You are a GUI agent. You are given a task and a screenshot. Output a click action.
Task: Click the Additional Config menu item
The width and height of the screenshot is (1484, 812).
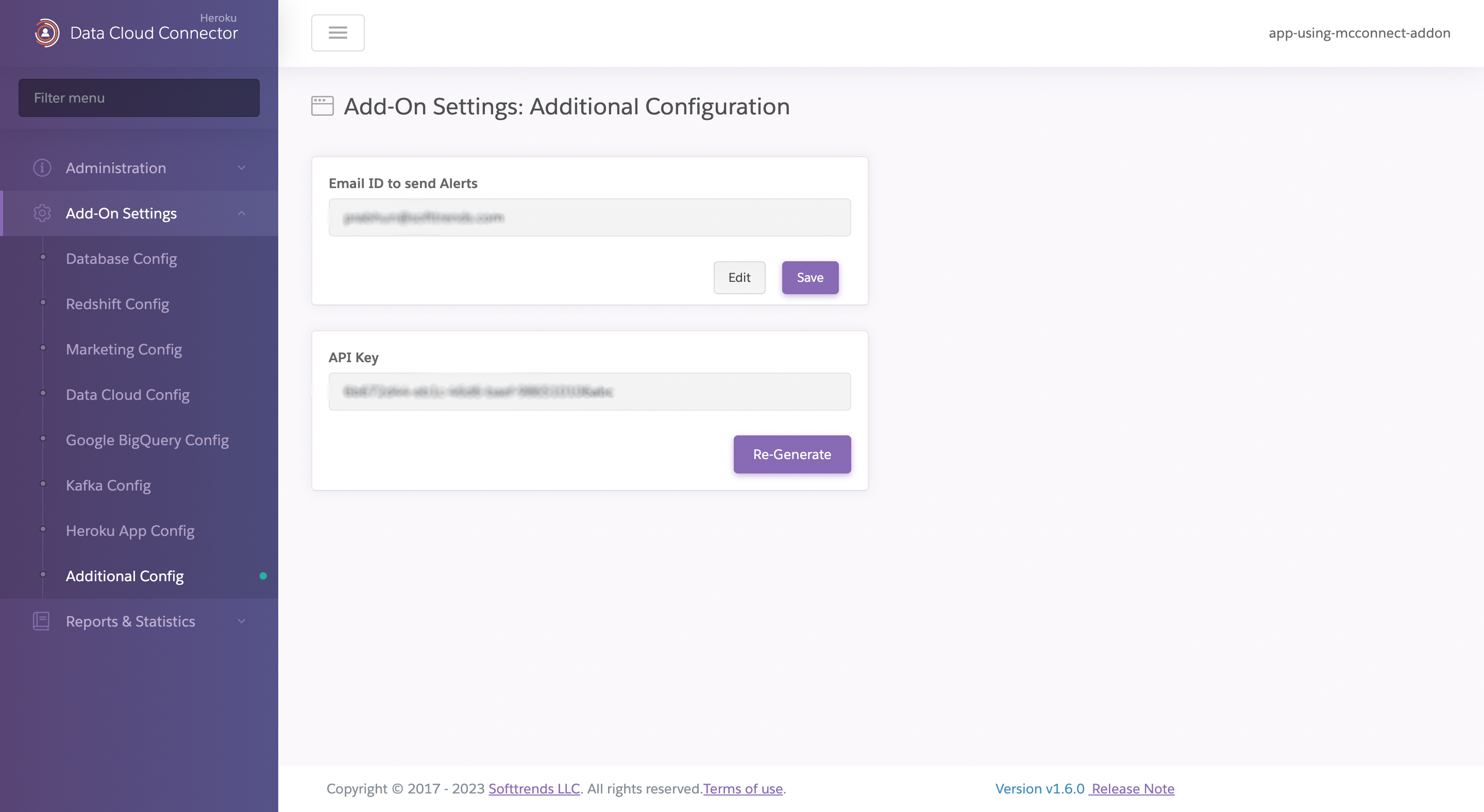tap(124, 576)
